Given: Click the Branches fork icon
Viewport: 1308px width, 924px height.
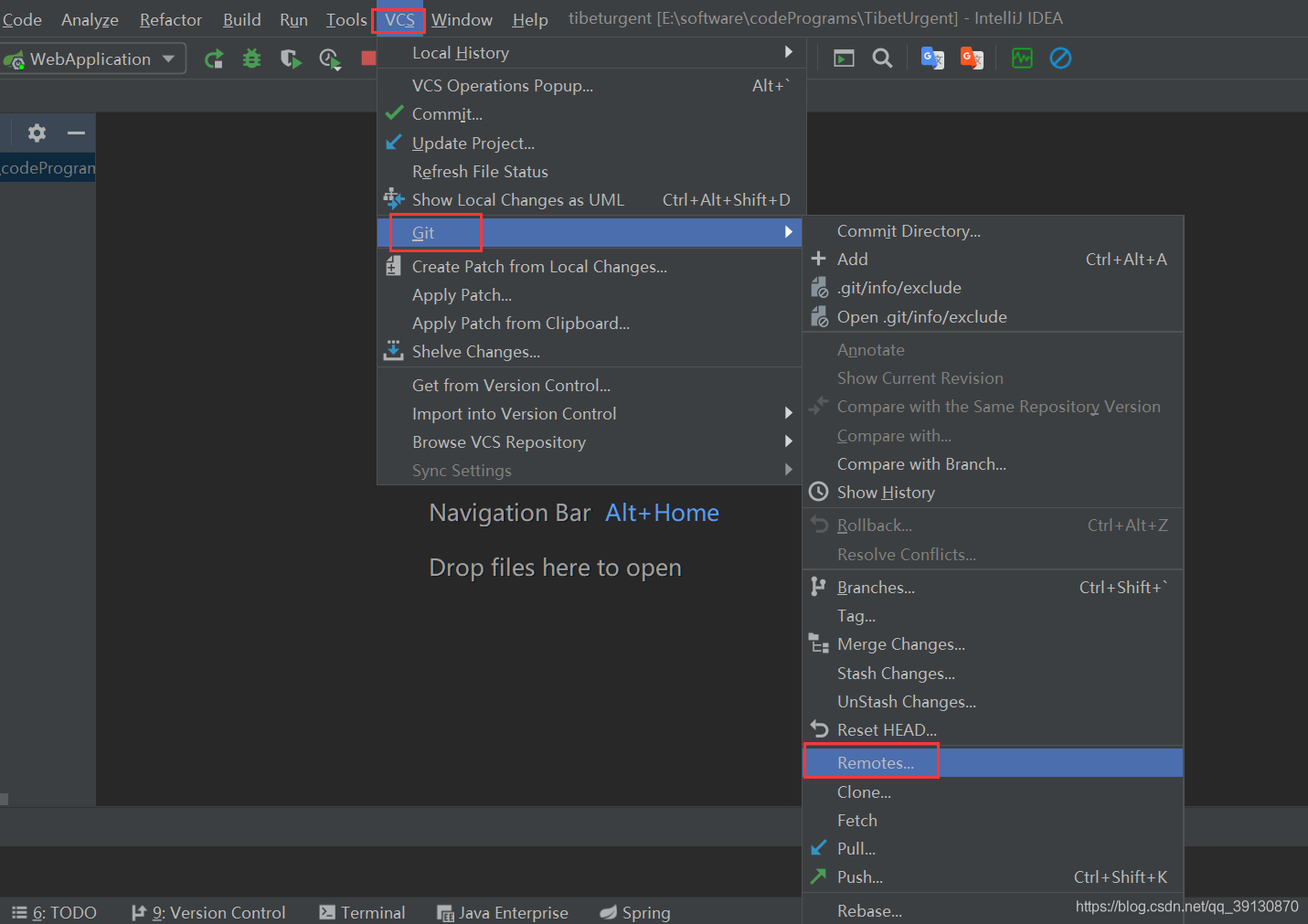Looking at the screenshot, I should pos(818,587).
